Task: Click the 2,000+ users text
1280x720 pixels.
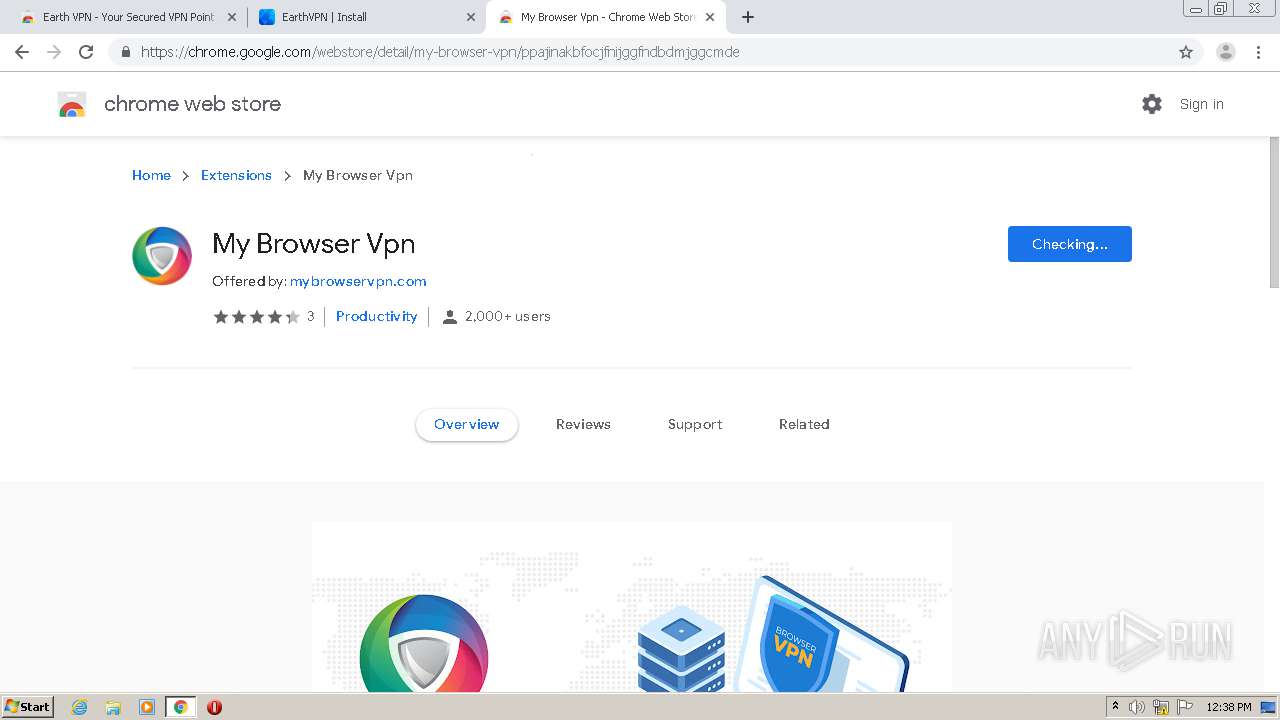Action: (x=508, y=316)
